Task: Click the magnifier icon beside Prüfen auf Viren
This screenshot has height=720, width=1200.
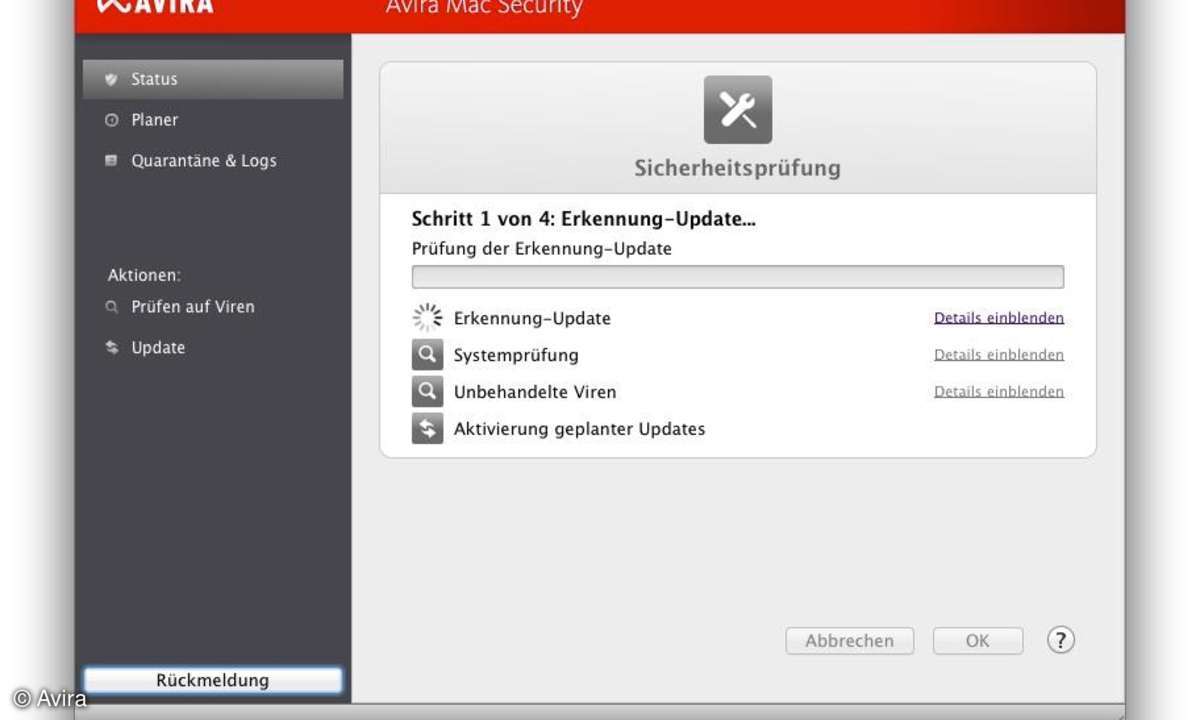Action: pos(111,307)
